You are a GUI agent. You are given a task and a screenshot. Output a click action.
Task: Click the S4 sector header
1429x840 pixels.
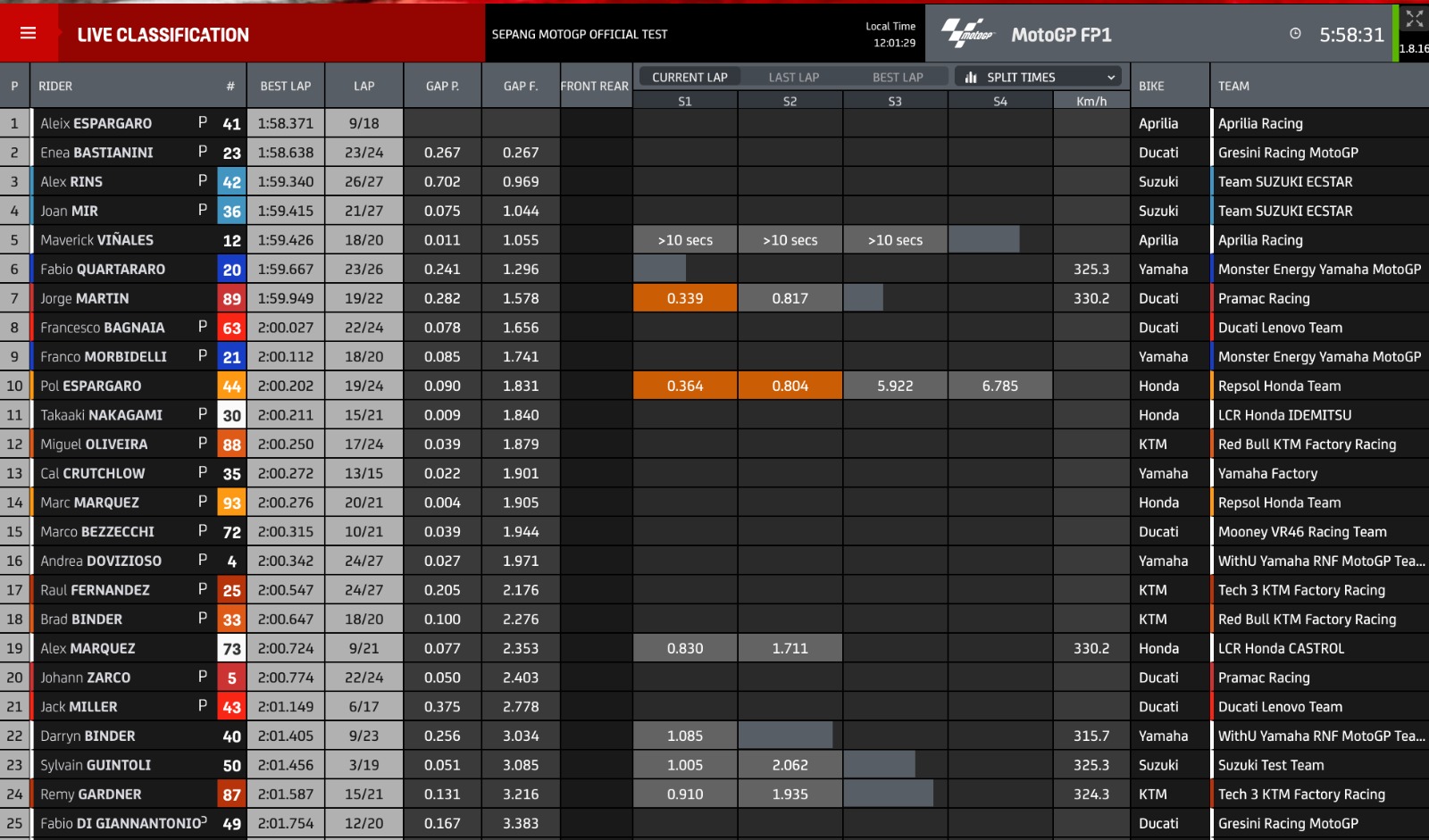[x=1000, y=101]
